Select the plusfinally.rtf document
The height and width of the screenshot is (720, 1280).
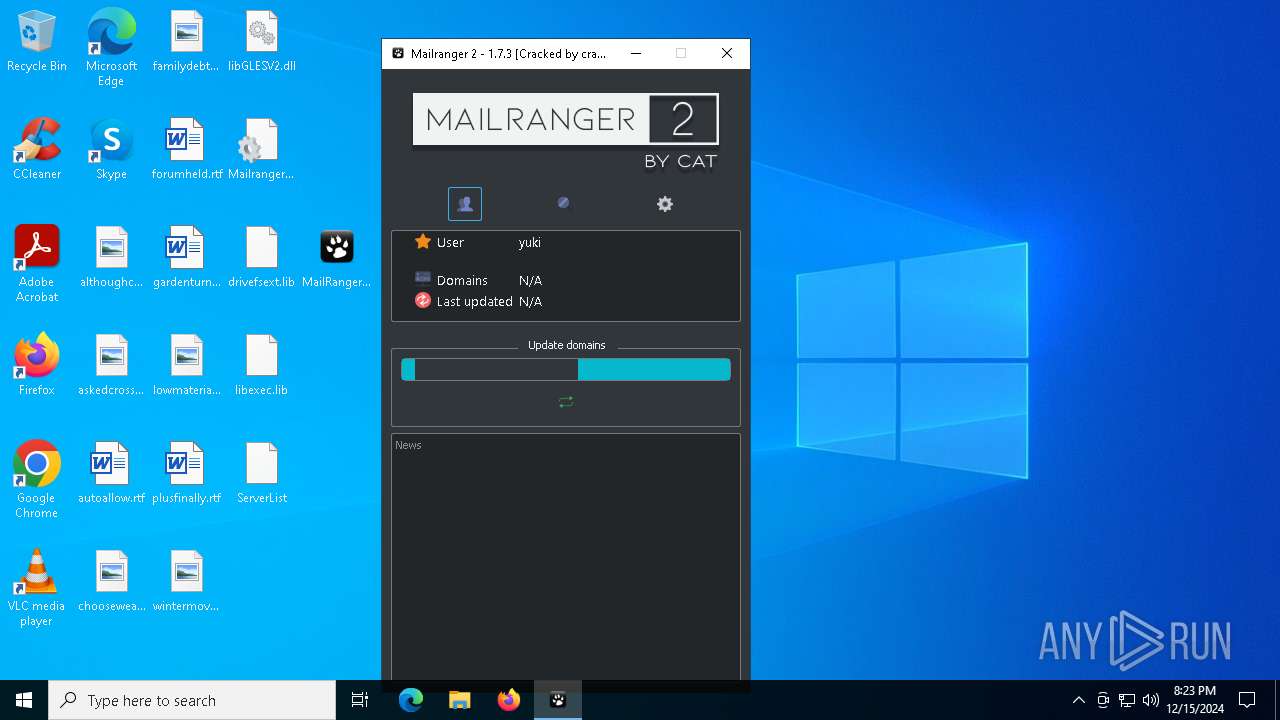186,474
